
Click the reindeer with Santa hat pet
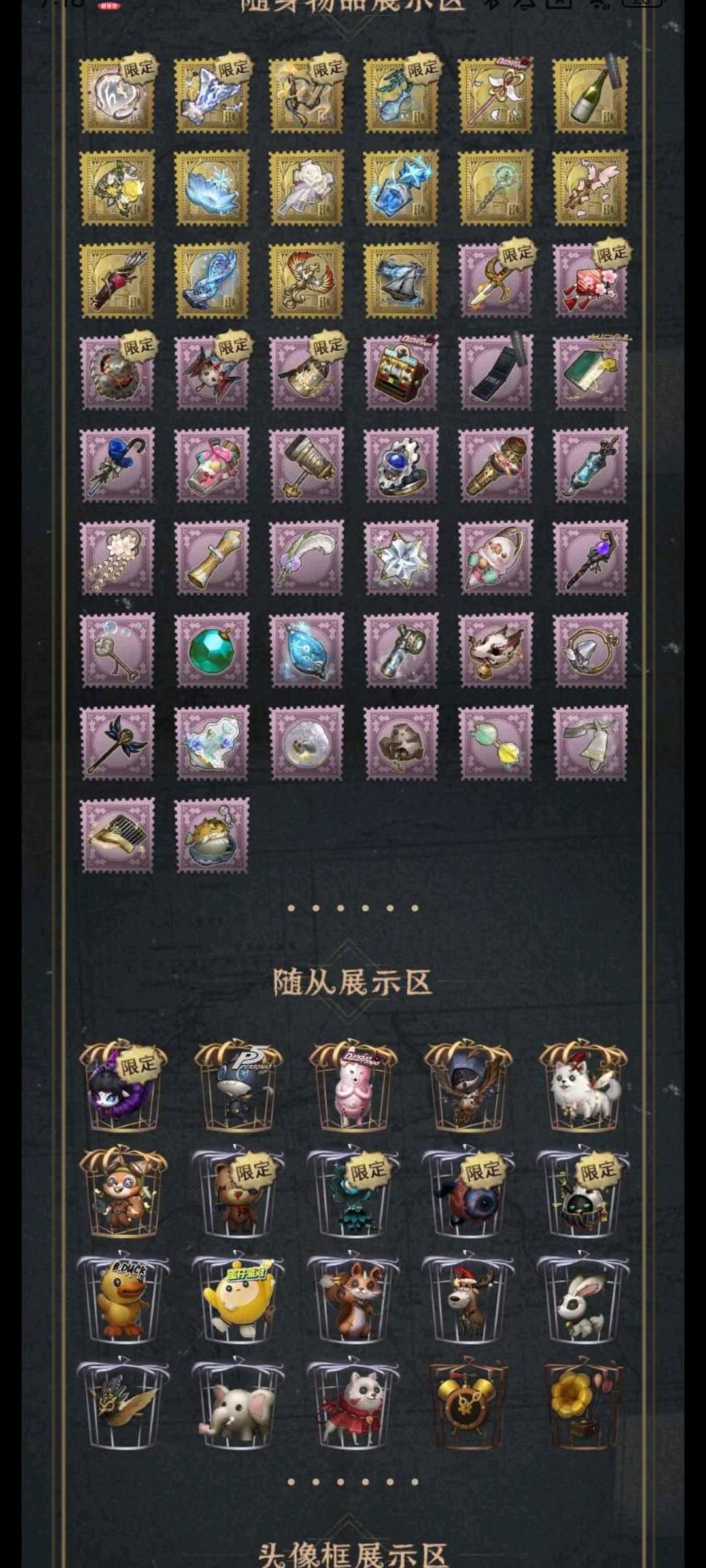(x=468, y=1298)
